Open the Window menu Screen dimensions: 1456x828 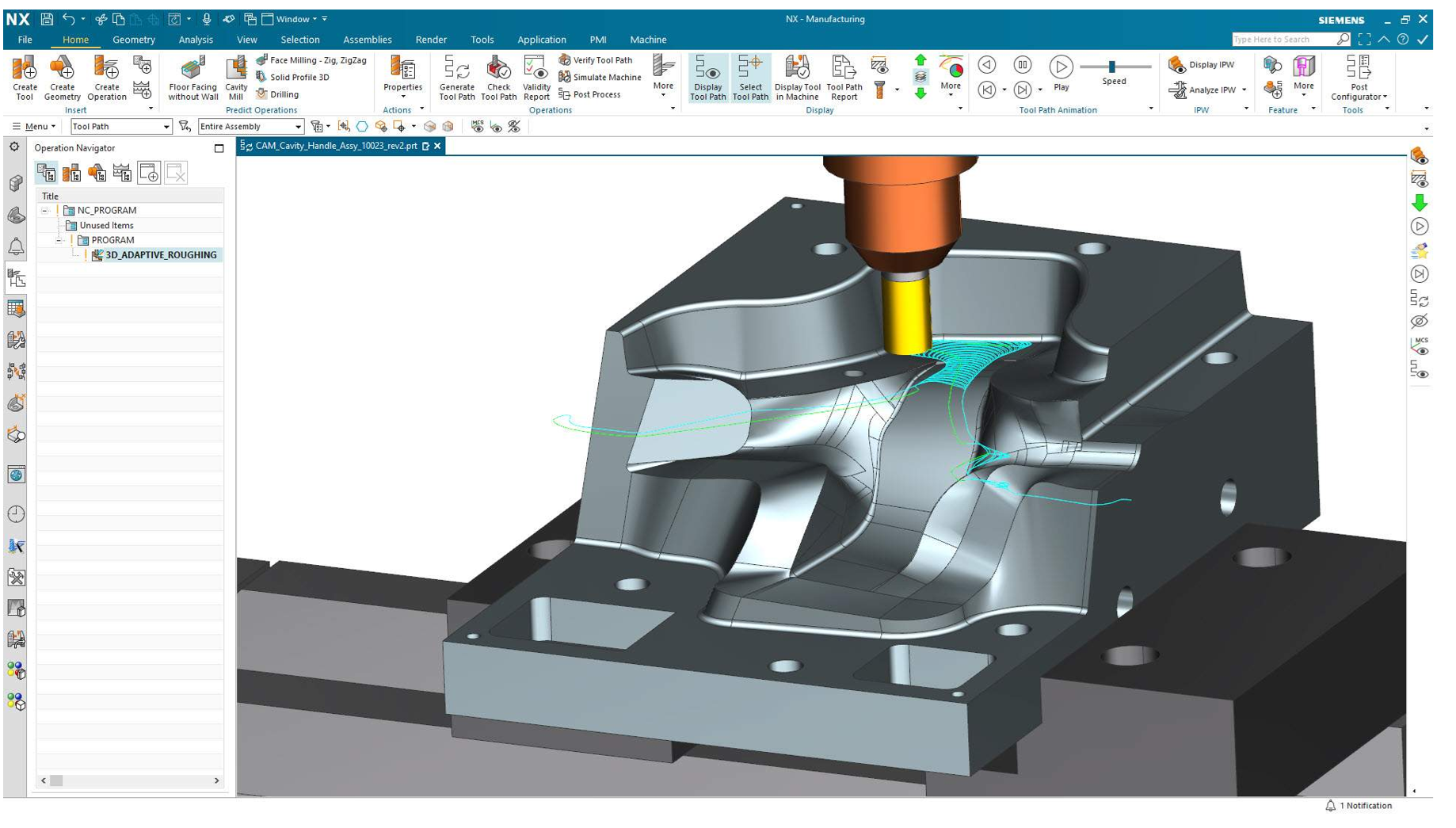click(x=291, y=19)
